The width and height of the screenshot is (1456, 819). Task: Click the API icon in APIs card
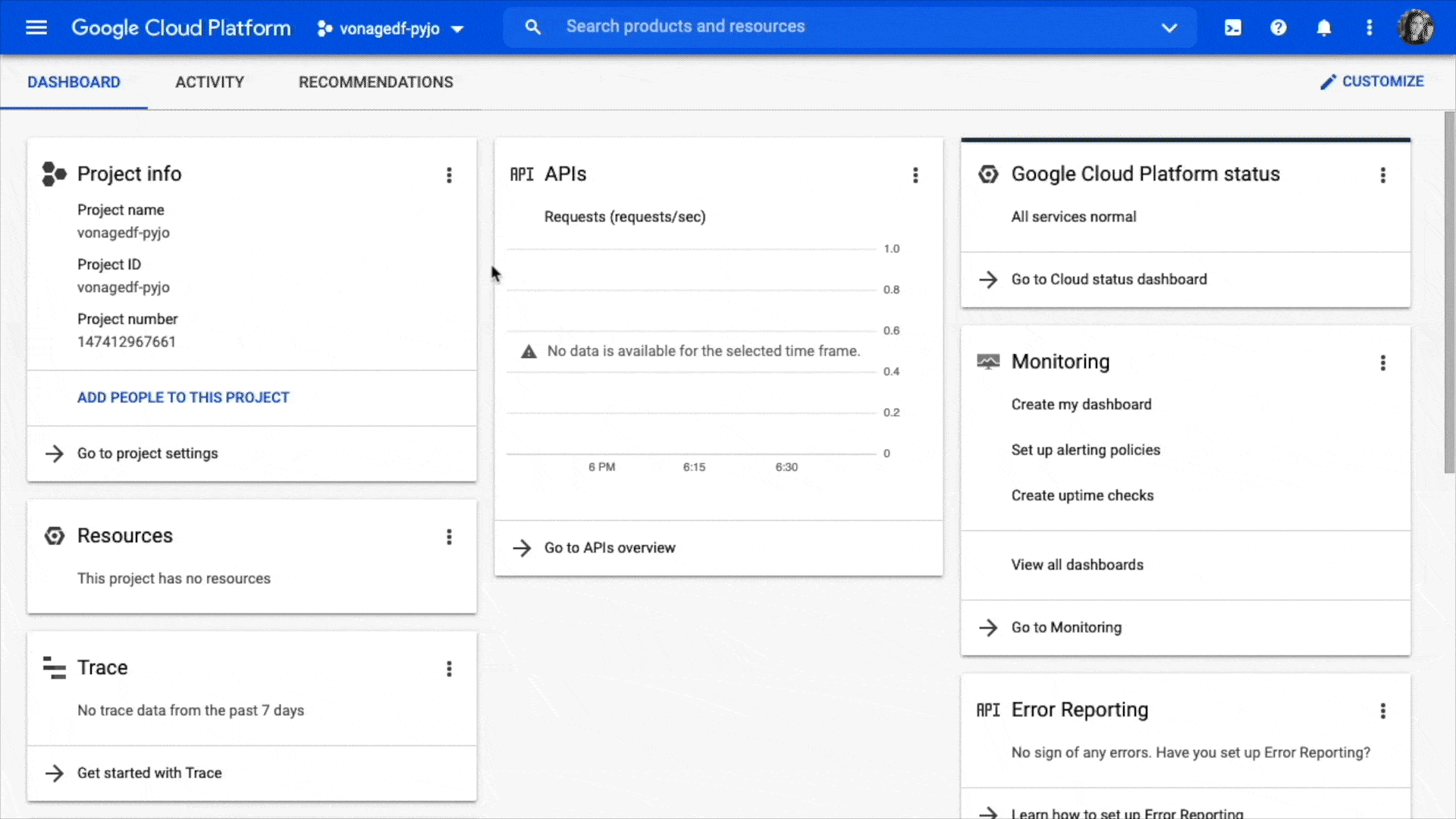[522, 174]
